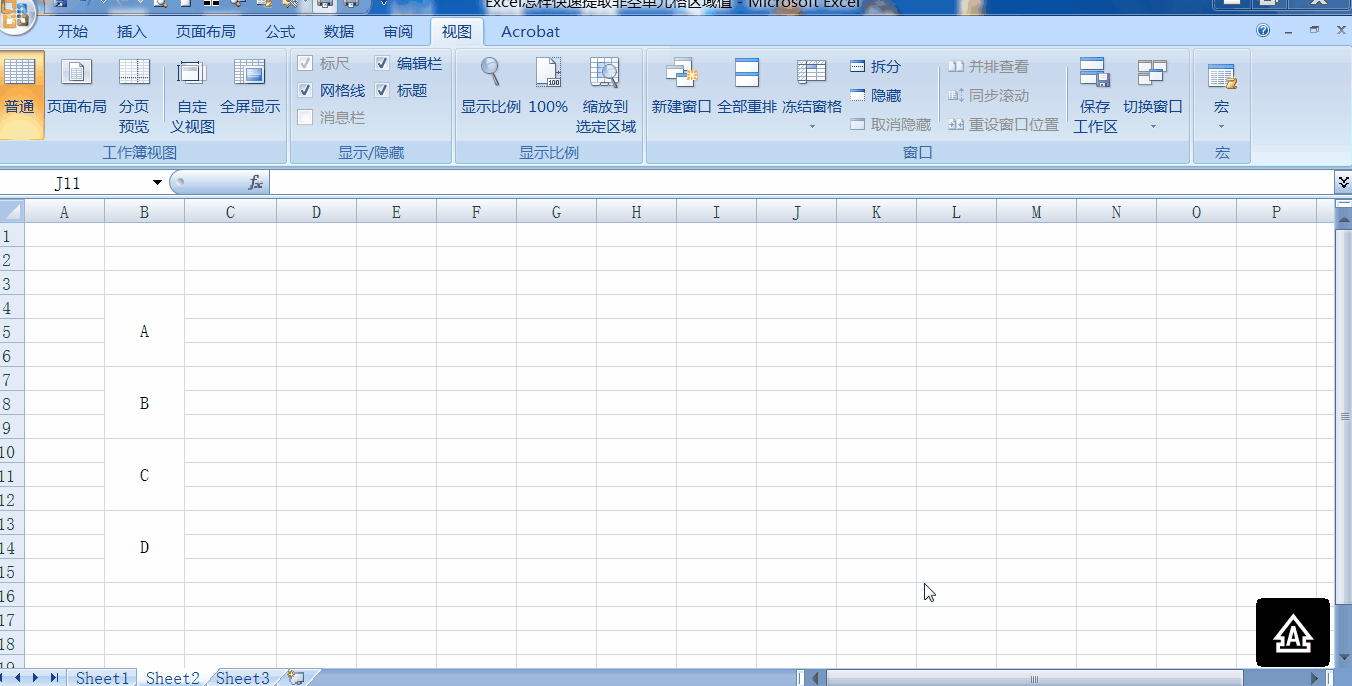Hide the current window (隐藏)
This screenshot has width=1352, height=686.
pyautogui.click(x=876, y=96)
